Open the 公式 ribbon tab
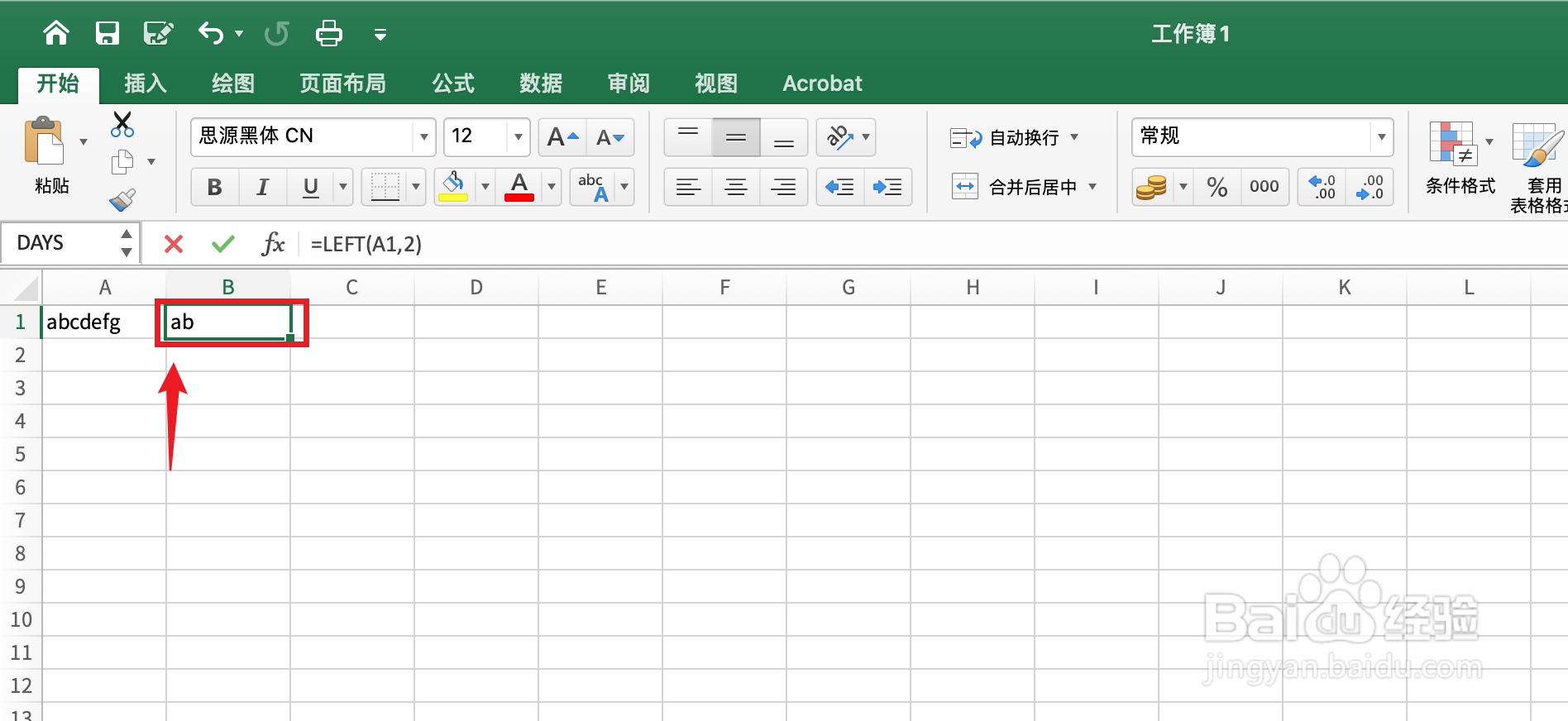 453,84
